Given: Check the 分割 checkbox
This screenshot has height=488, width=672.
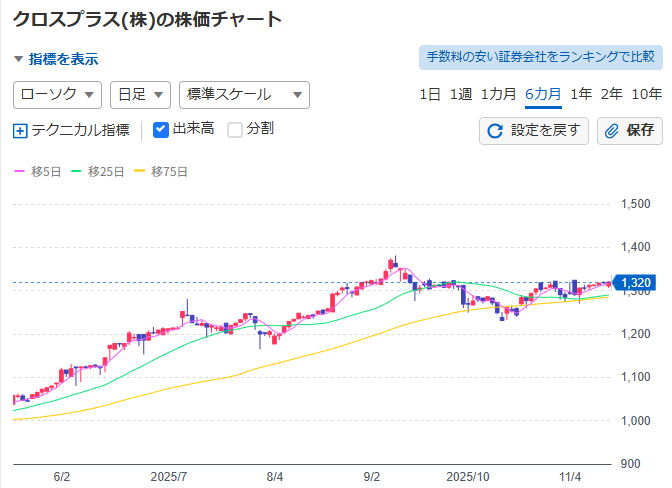Looking at the screenshot, I should 235,130.
